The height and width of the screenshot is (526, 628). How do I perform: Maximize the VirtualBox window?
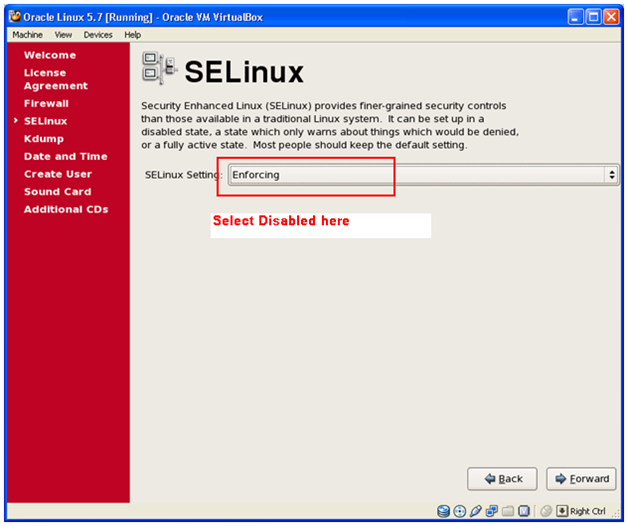click(x=594, y=17)
